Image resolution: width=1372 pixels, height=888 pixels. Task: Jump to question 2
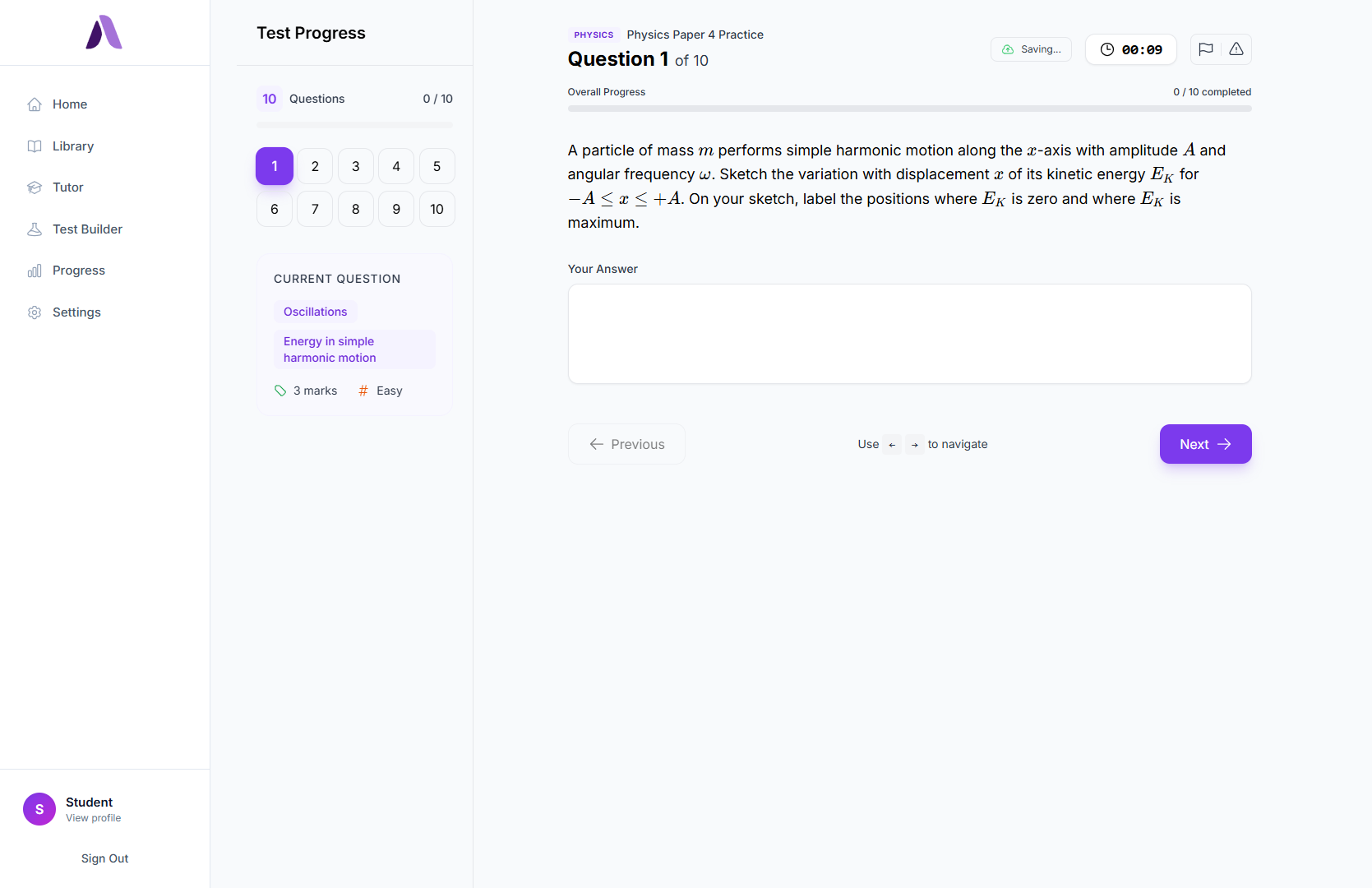point(315,166)
